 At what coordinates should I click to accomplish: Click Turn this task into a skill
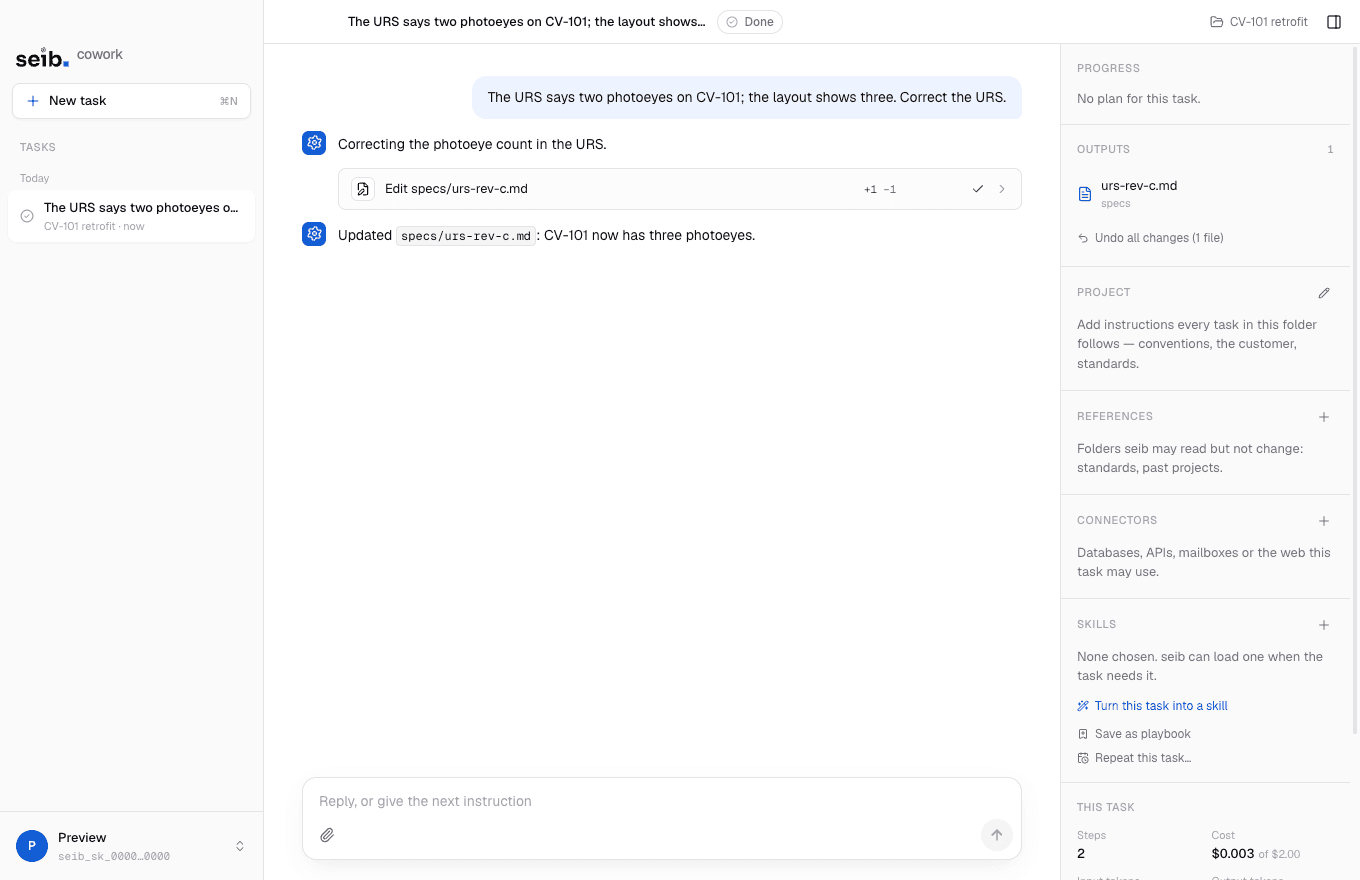click(1152, 706)
